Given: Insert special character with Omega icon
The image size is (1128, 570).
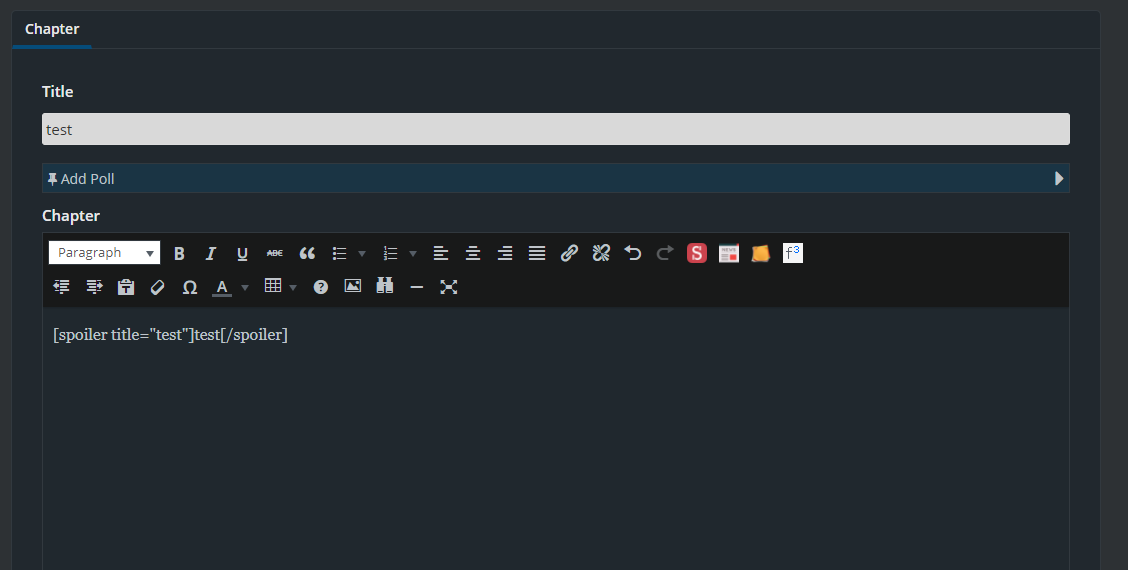Looking at the screenshot, I should [190, 287].
